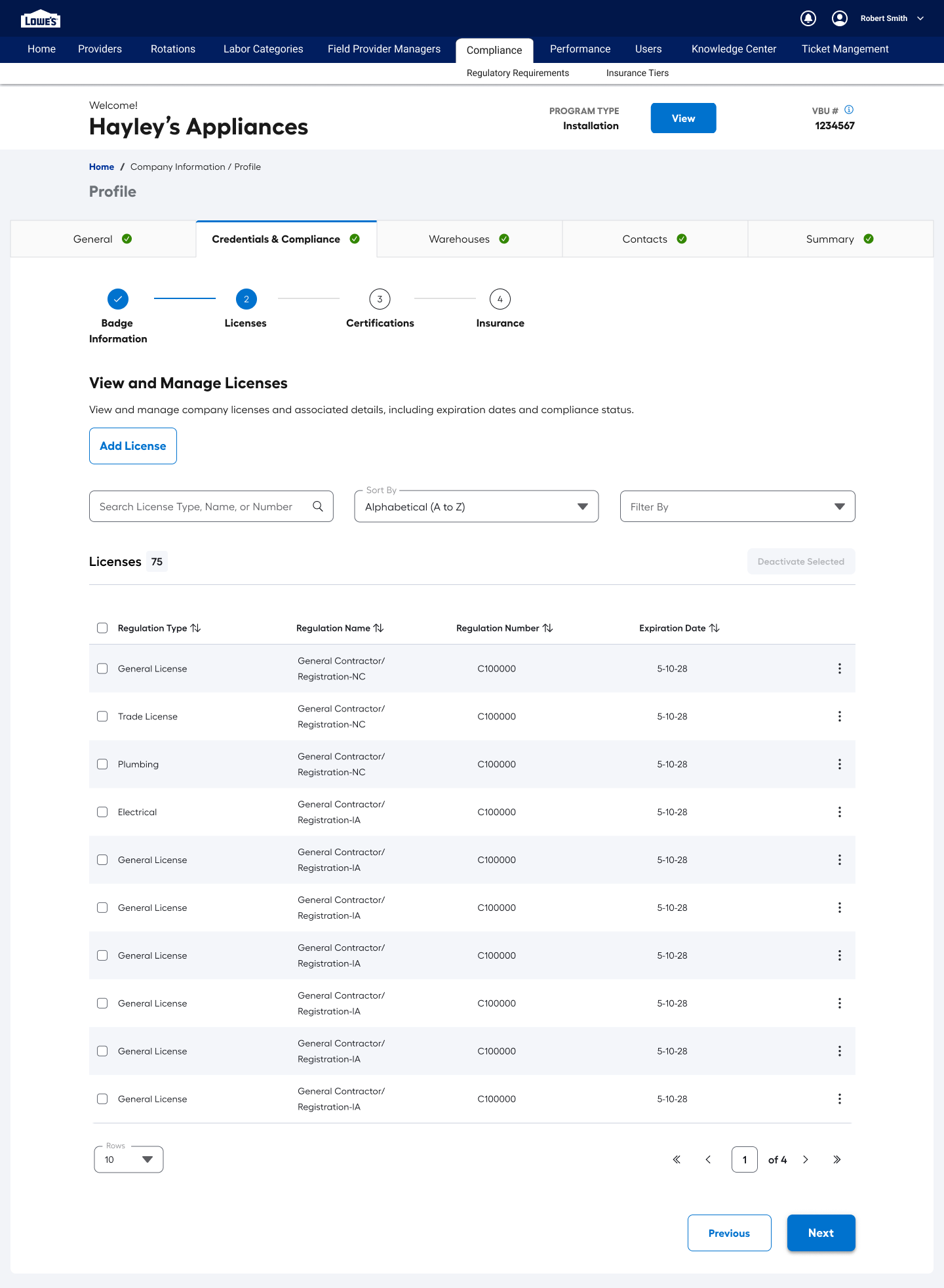Sort by Expiration Date arrows
This screenshot has width=944, height=1288.
[x=715, y=628]
